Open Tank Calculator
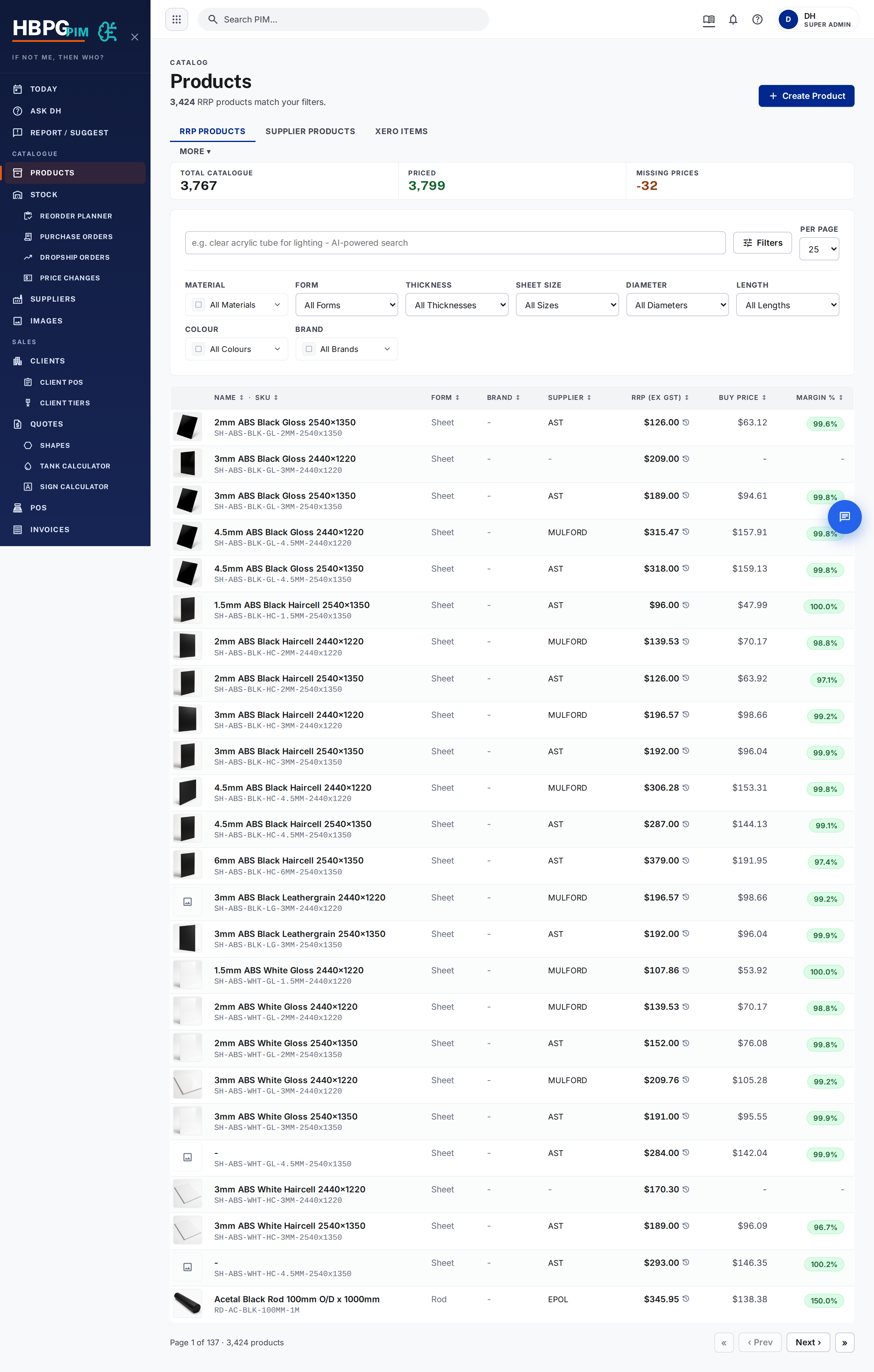 click(75, 466)
